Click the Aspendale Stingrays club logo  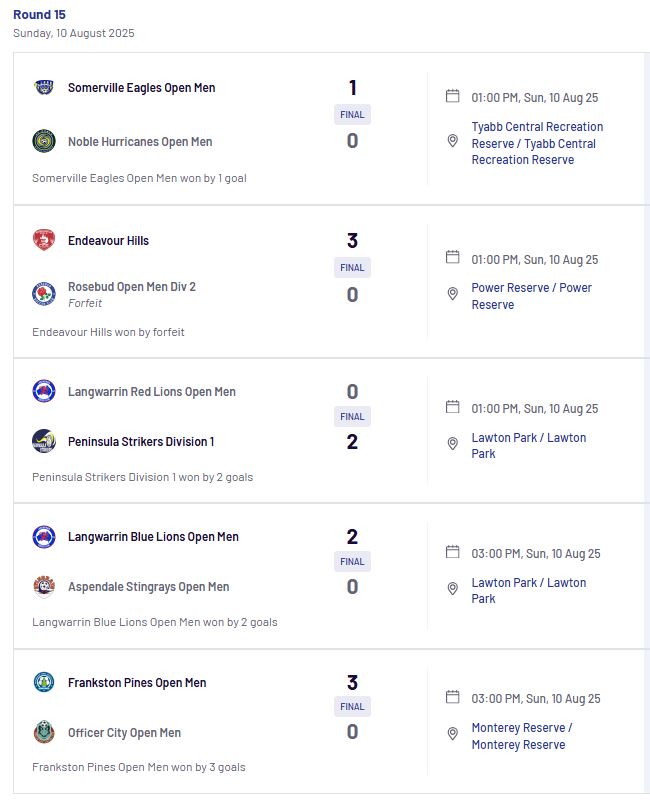point(44,586)
